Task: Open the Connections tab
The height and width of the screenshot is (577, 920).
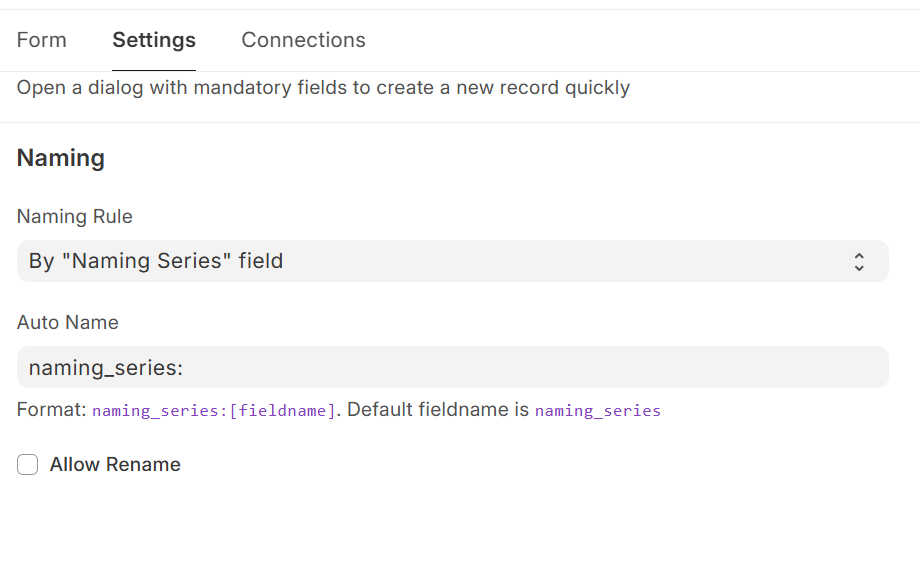Action: pyautogui.click(x=303, y=40)
